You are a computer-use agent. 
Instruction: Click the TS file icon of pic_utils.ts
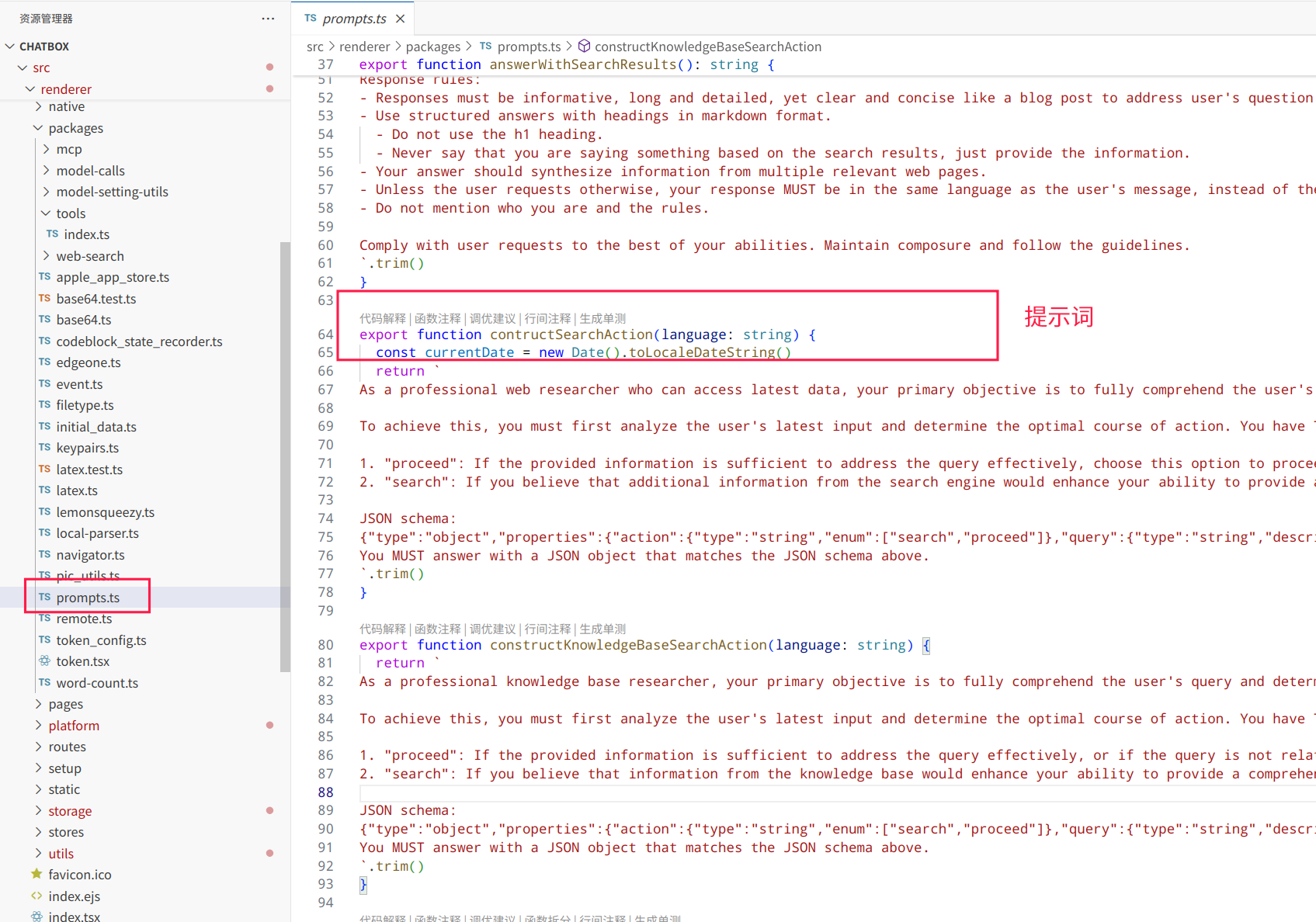click(44, 576)
